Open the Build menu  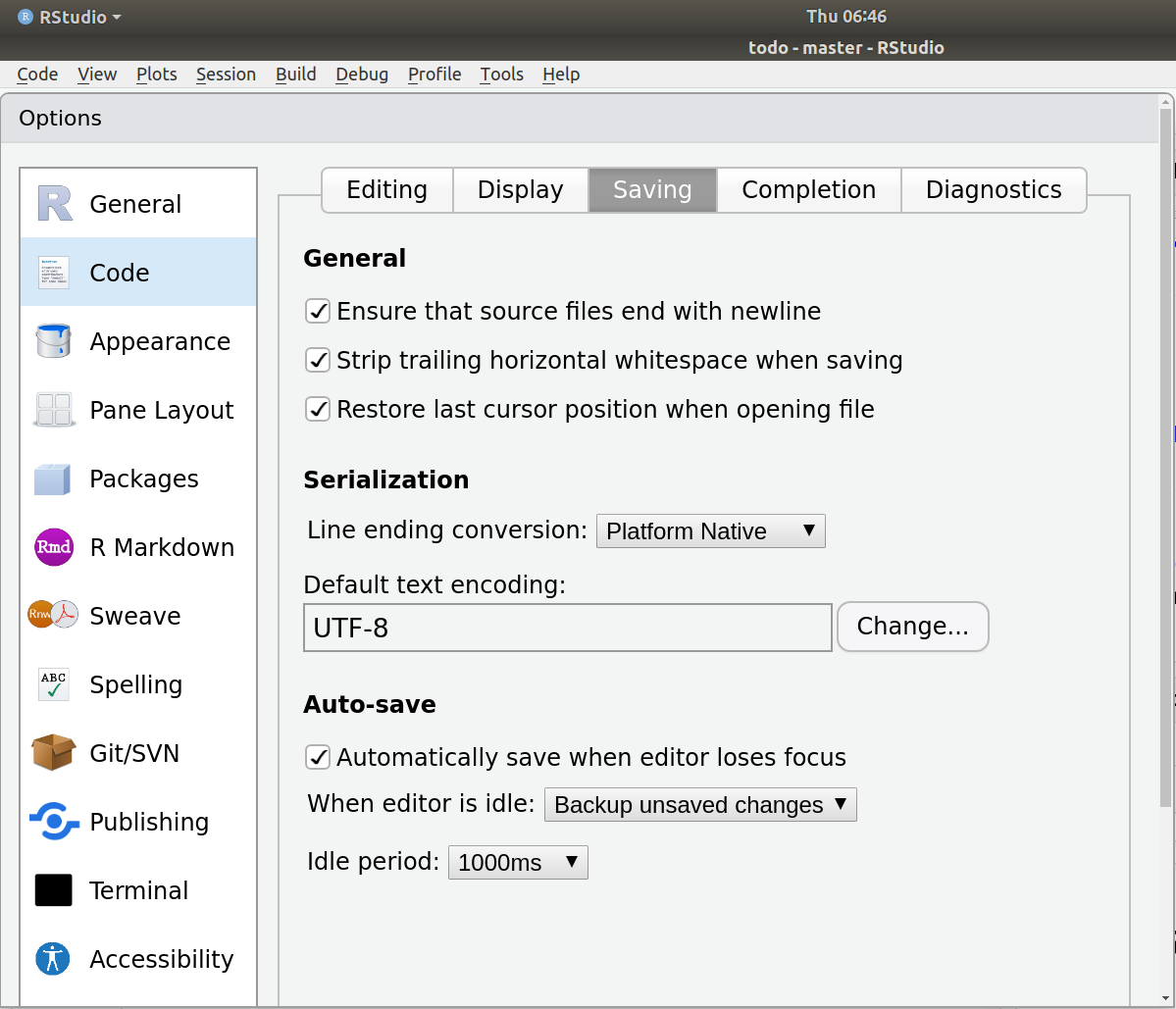295,75
